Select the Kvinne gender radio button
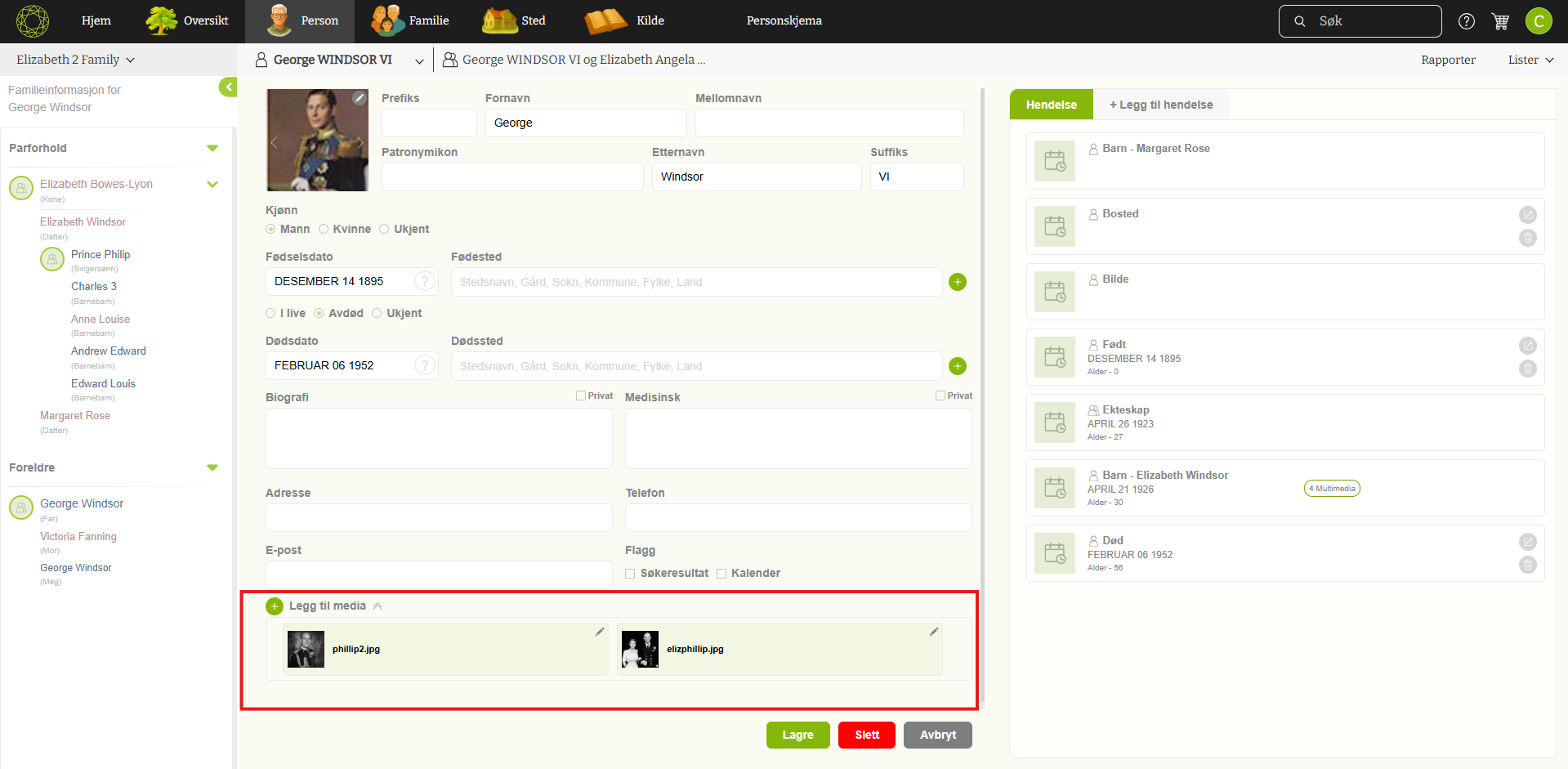This screenshot has height=769, width=1568. point(324,230)
